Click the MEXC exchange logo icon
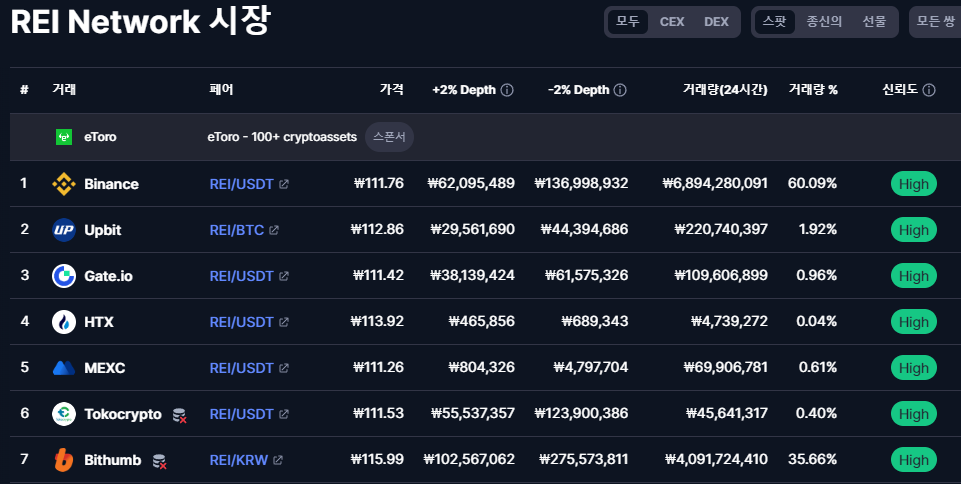Image resolution: width=961 pixels, height=484 pixels. (x=64, y=368)
